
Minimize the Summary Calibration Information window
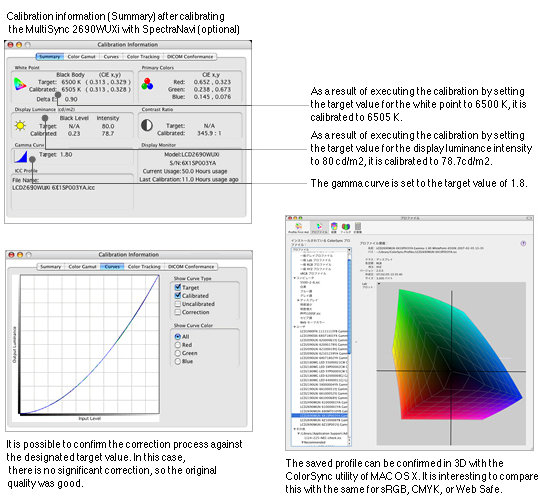pos(19,45)
